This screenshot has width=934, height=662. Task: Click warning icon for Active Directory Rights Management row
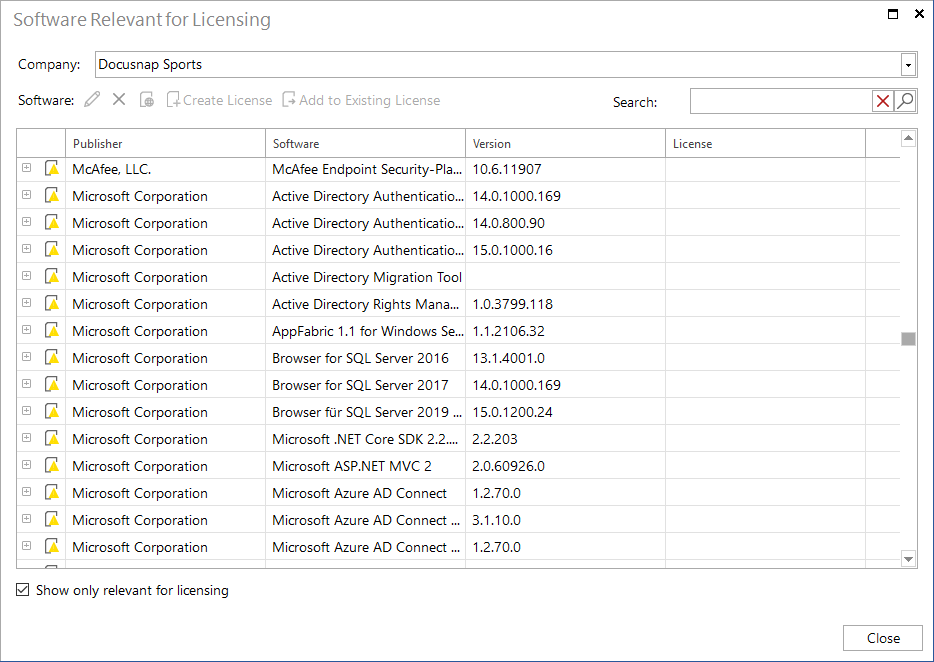(x=52, y=303)
